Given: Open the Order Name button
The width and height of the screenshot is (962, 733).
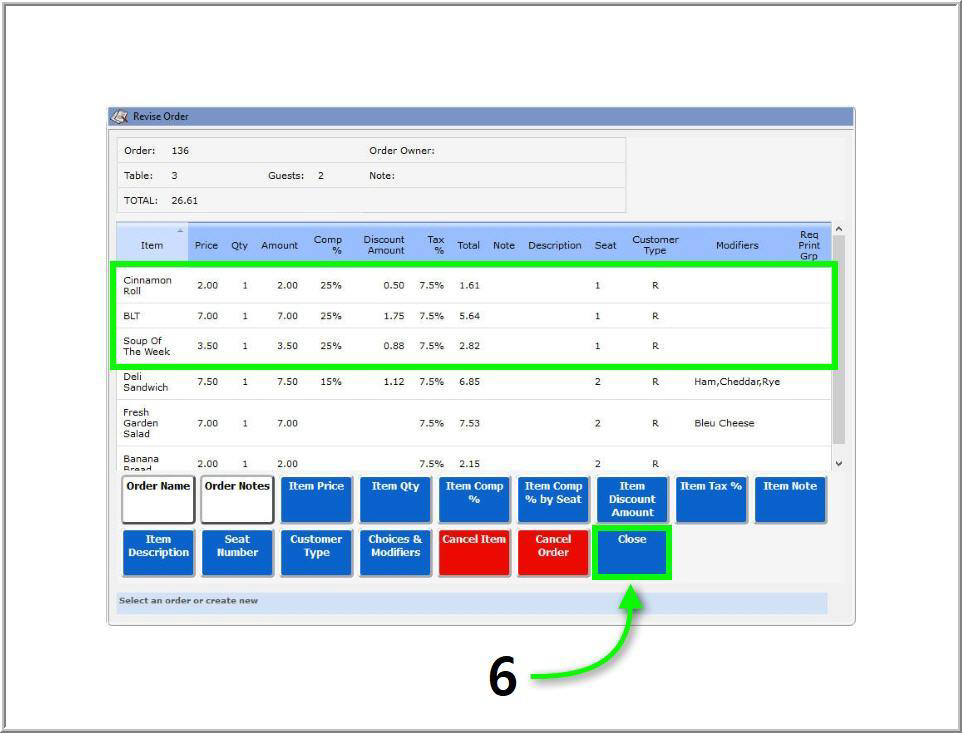Looking at the screenshot, I should click(158, 499).
